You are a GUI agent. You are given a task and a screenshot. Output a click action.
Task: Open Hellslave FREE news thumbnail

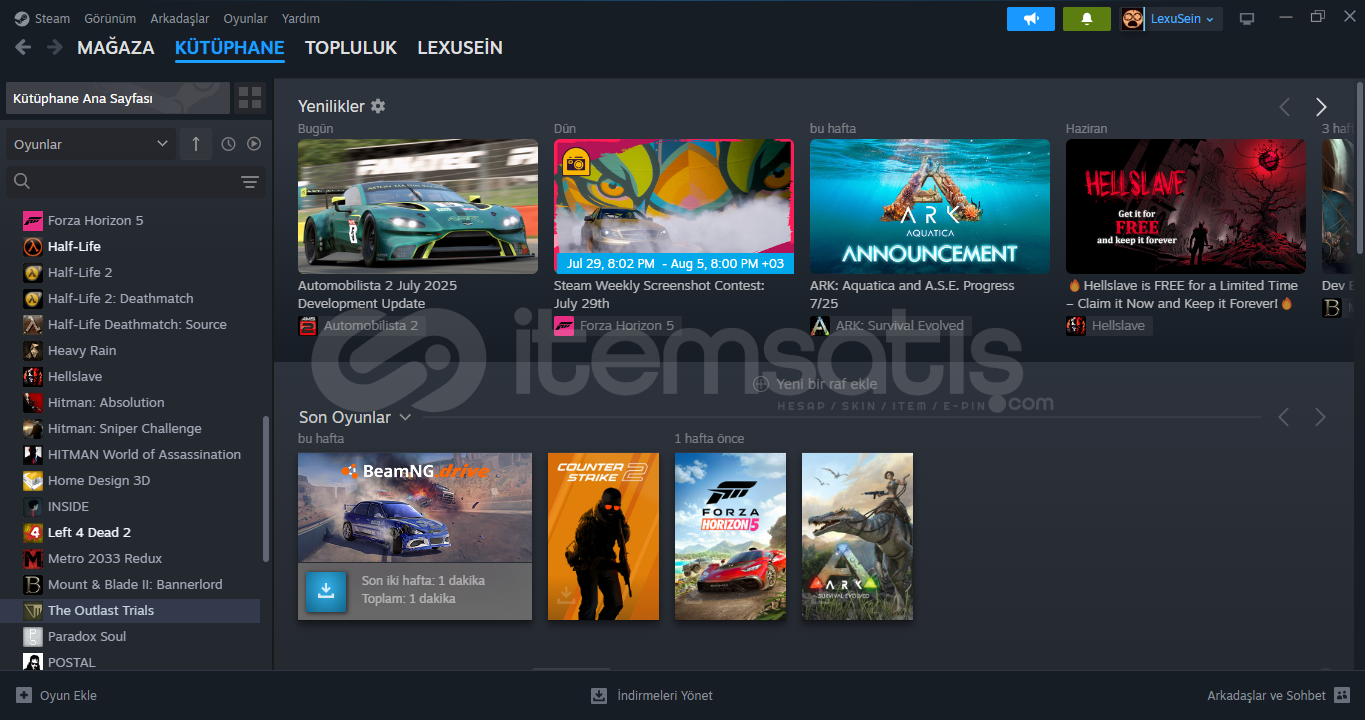coord(1186,206)
